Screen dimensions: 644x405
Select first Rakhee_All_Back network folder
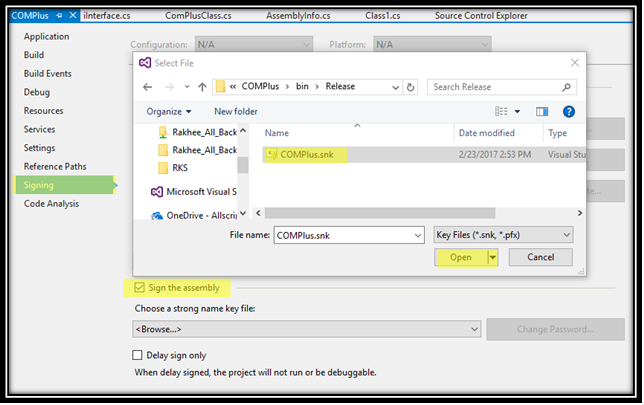(197, 132)
